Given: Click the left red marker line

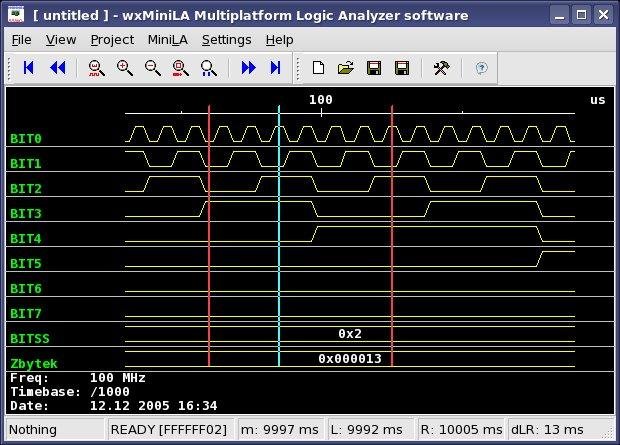Looking at the screenshot, I should tap(209, 236).
